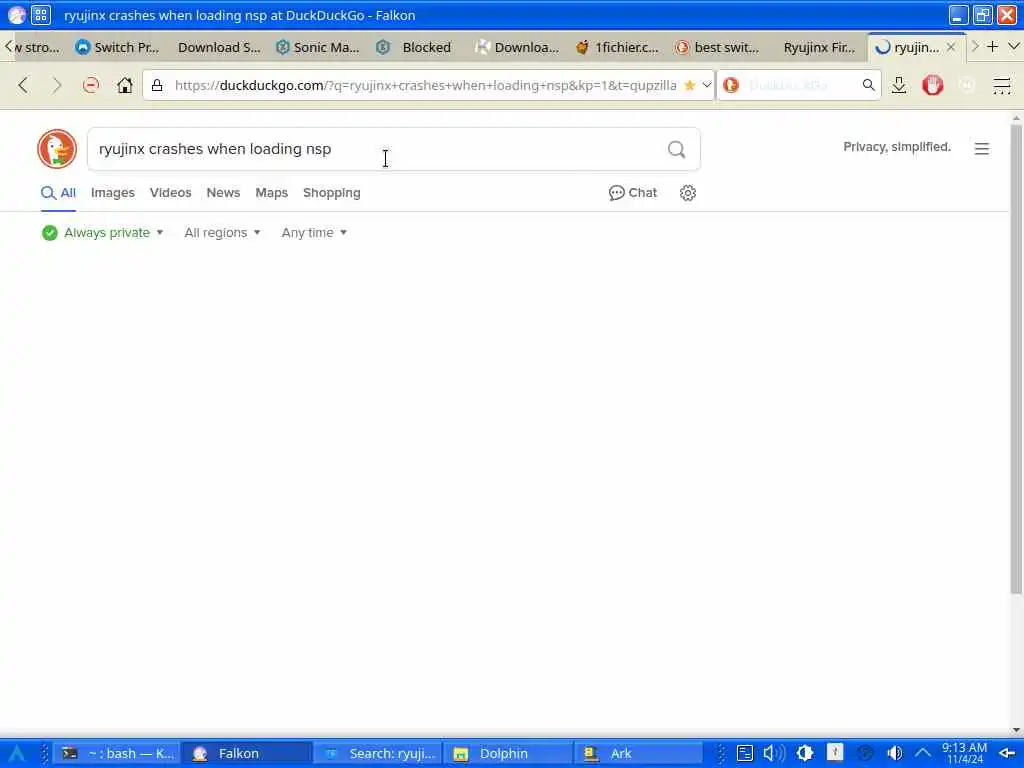Open DuckDuckGo page hamburger menu
Screen dimensions: 1024x768
[982, 149]
